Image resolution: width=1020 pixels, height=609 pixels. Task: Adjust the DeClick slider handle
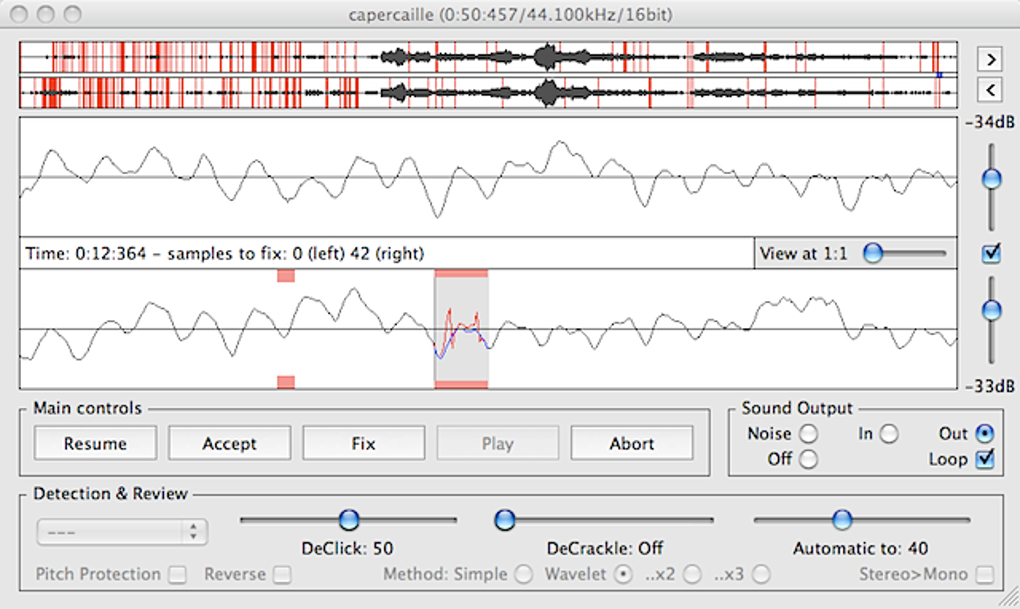(x=348, y=520)
